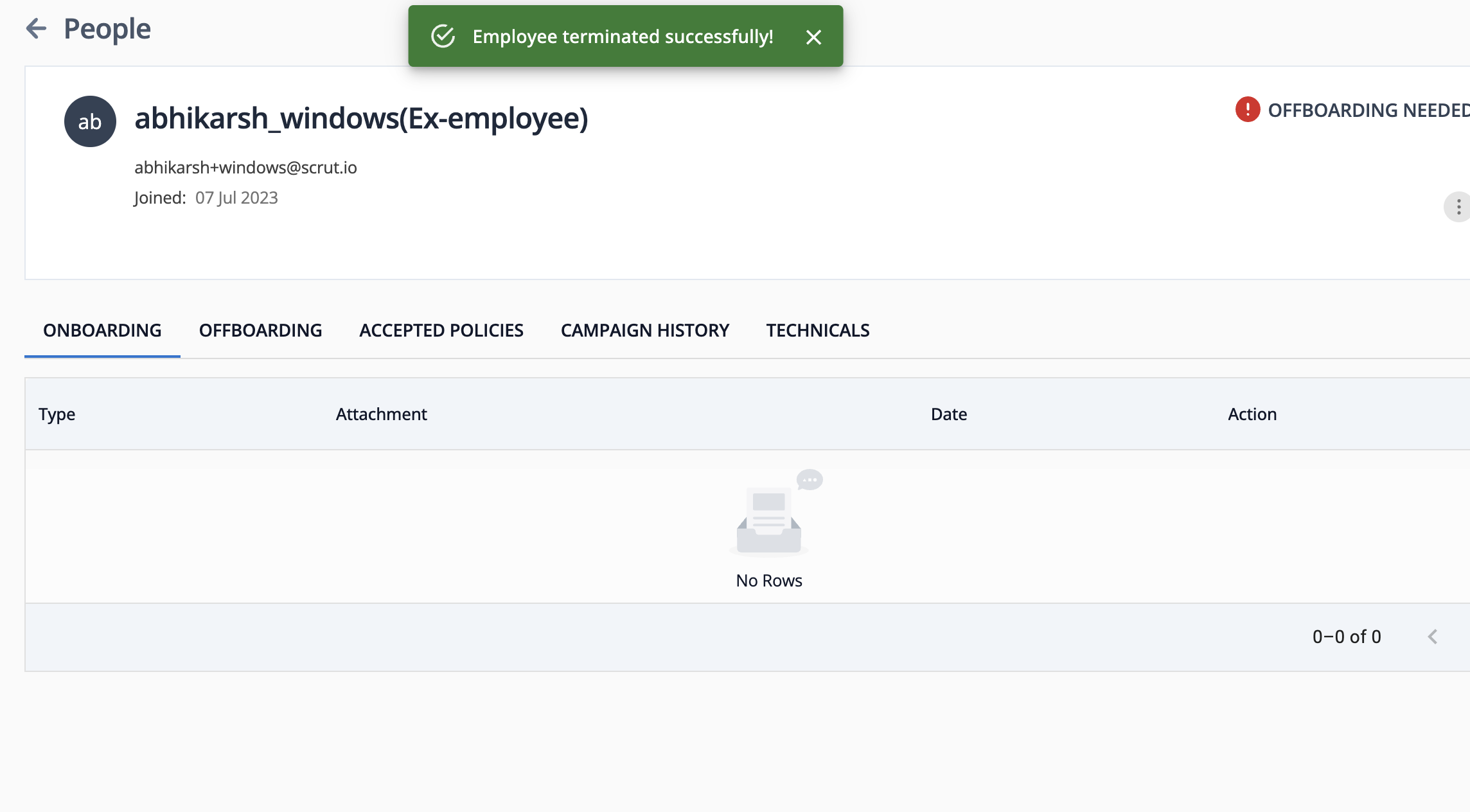This screenshot has height=812, width=1470.
Task: Click the Action column header
Action: tap(1252, 414)
